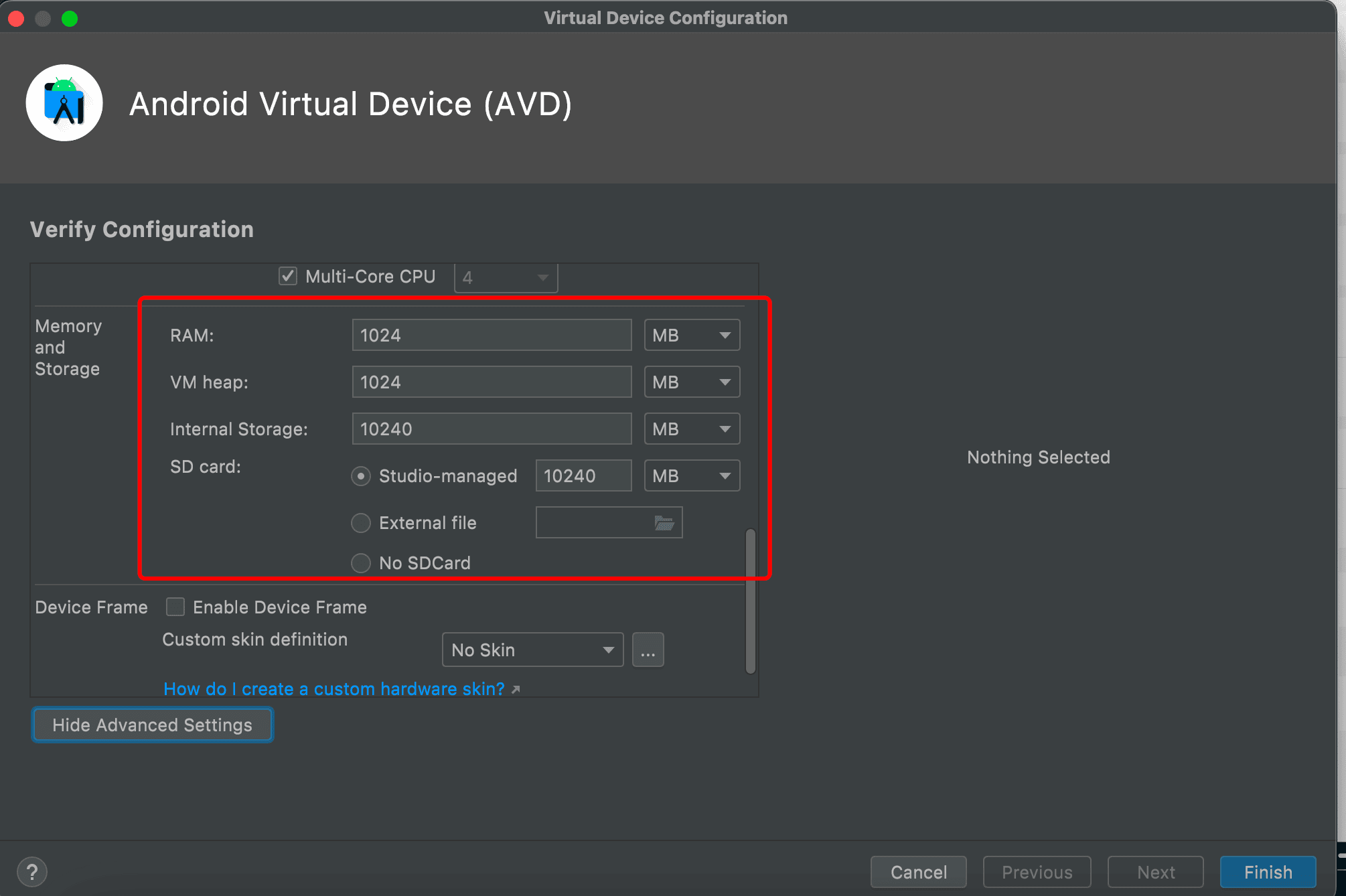1346x896 pixels.
Task: Click the VM heap value field
Action: coord(492,382)
